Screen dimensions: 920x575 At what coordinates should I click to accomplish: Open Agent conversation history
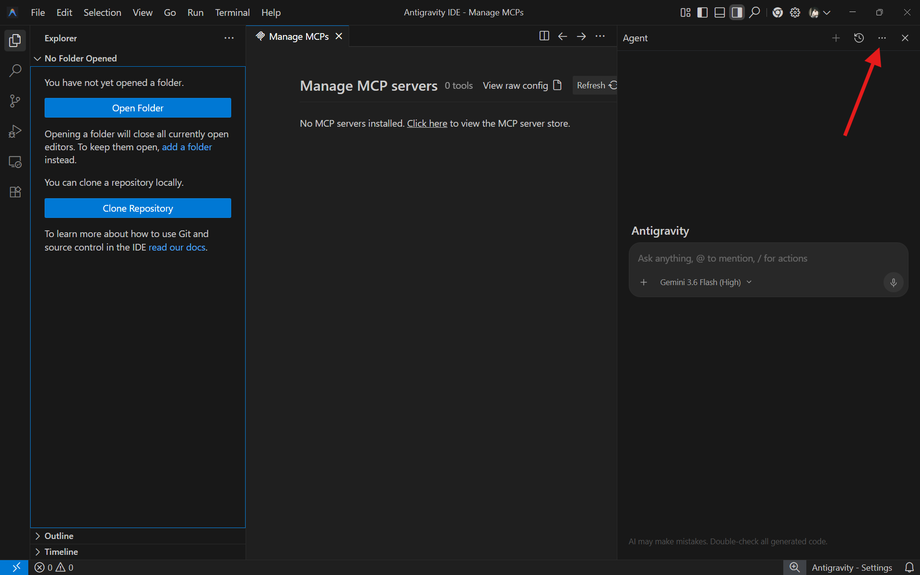click(x=859, y=38)
